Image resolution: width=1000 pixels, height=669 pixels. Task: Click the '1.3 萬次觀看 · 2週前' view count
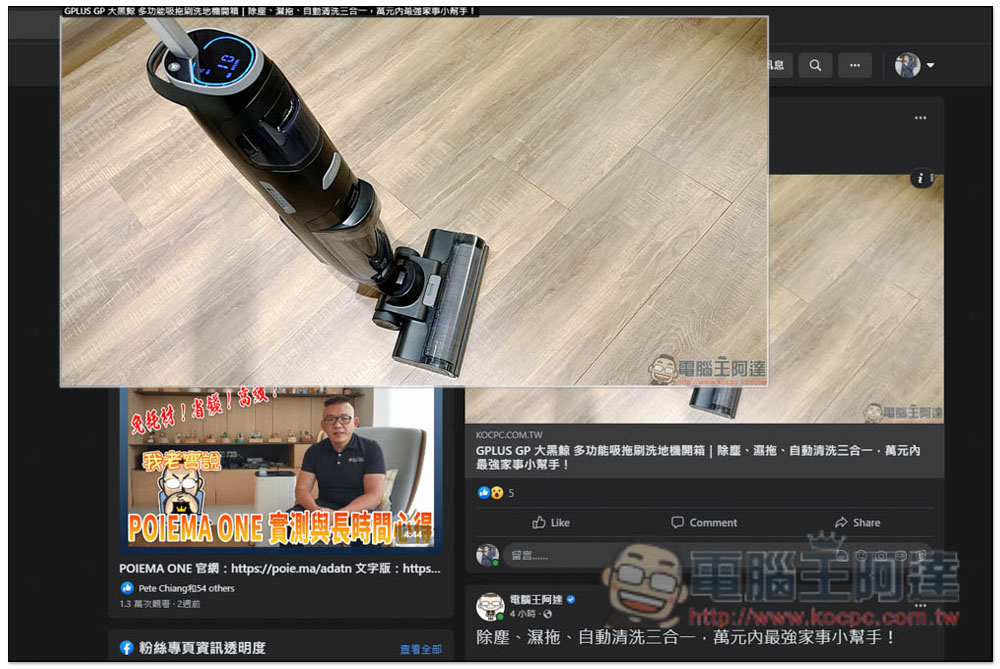(x=159, y=603)
